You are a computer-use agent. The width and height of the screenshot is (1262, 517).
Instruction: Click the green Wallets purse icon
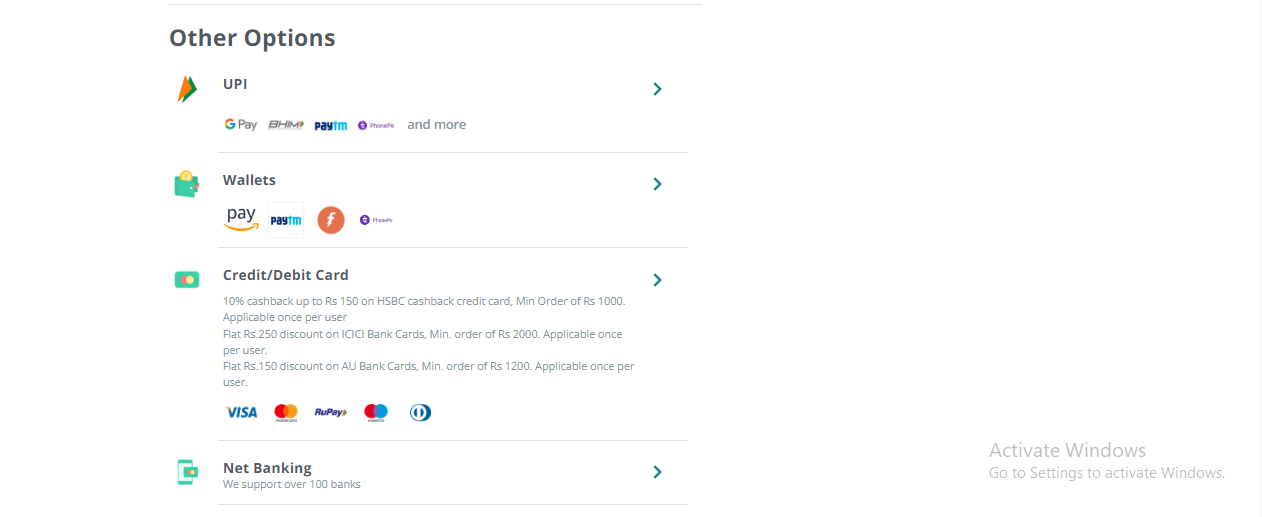point(186,184)
